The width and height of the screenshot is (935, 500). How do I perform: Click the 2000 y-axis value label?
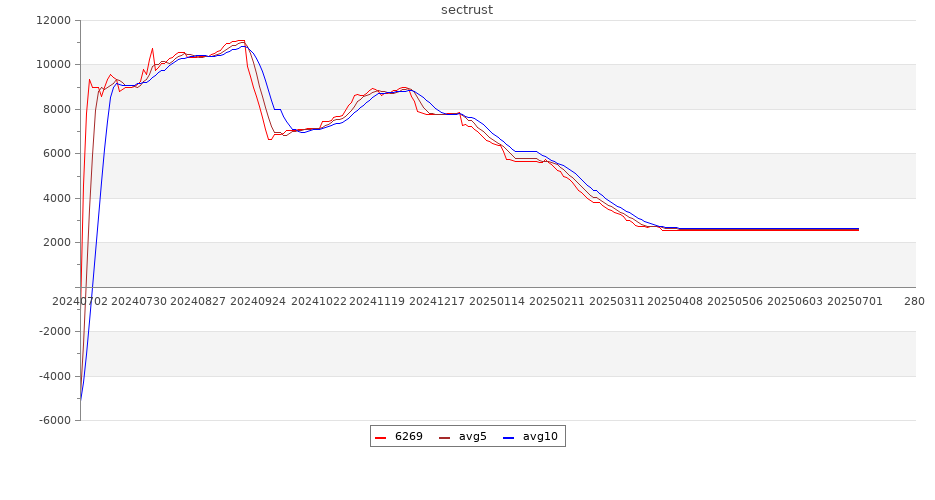pyautogui.click(x=56, y=243)
